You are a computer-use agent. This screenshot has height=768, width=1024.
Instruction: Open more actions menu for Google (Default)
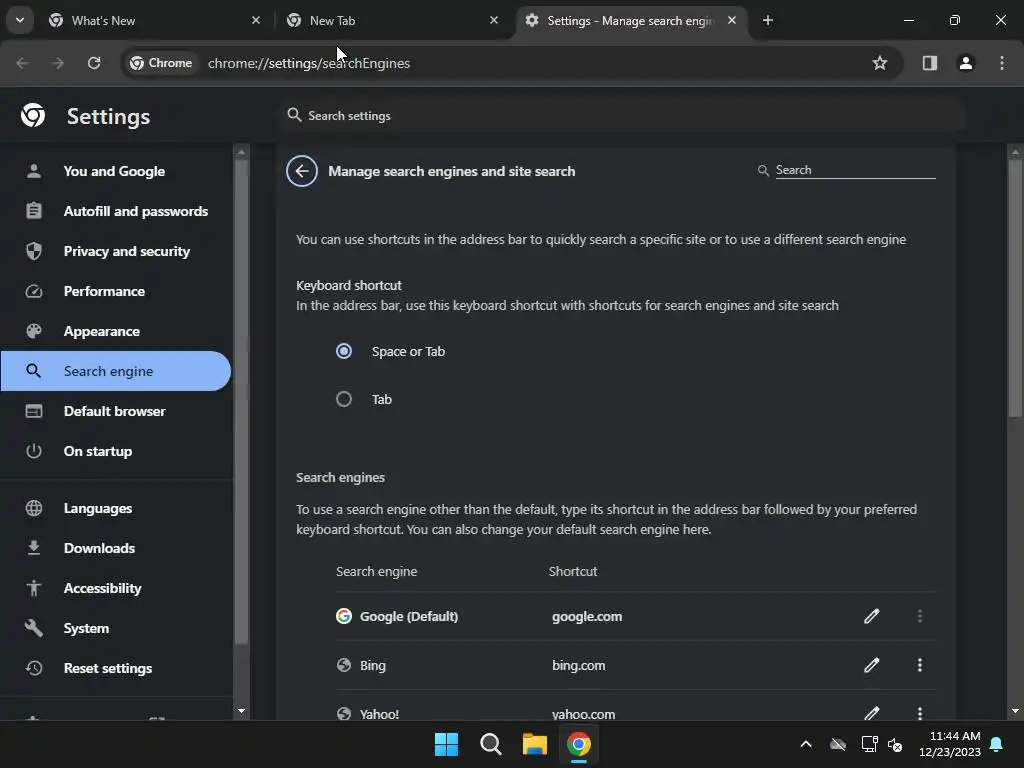tap(920, 616)
